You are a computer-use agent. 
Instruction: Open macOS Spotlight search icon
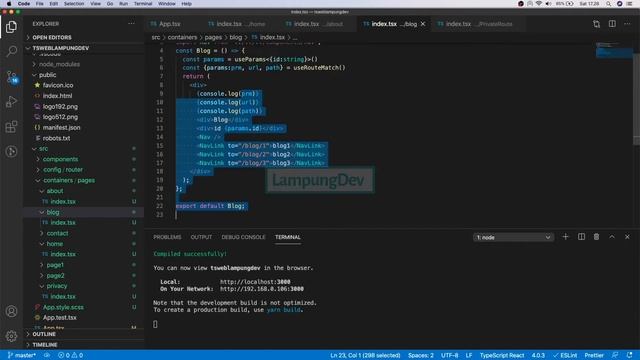point(609,4)
